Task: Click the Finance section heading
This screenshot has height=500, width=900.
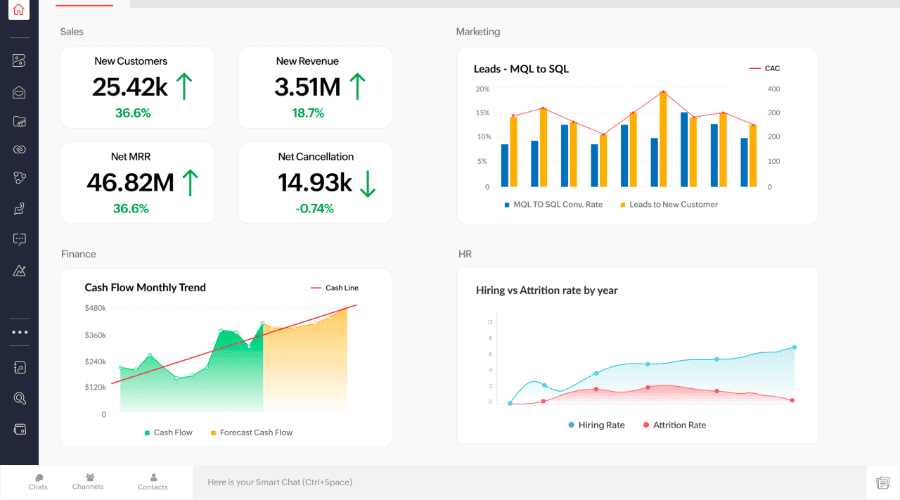Action: [79, 254]
